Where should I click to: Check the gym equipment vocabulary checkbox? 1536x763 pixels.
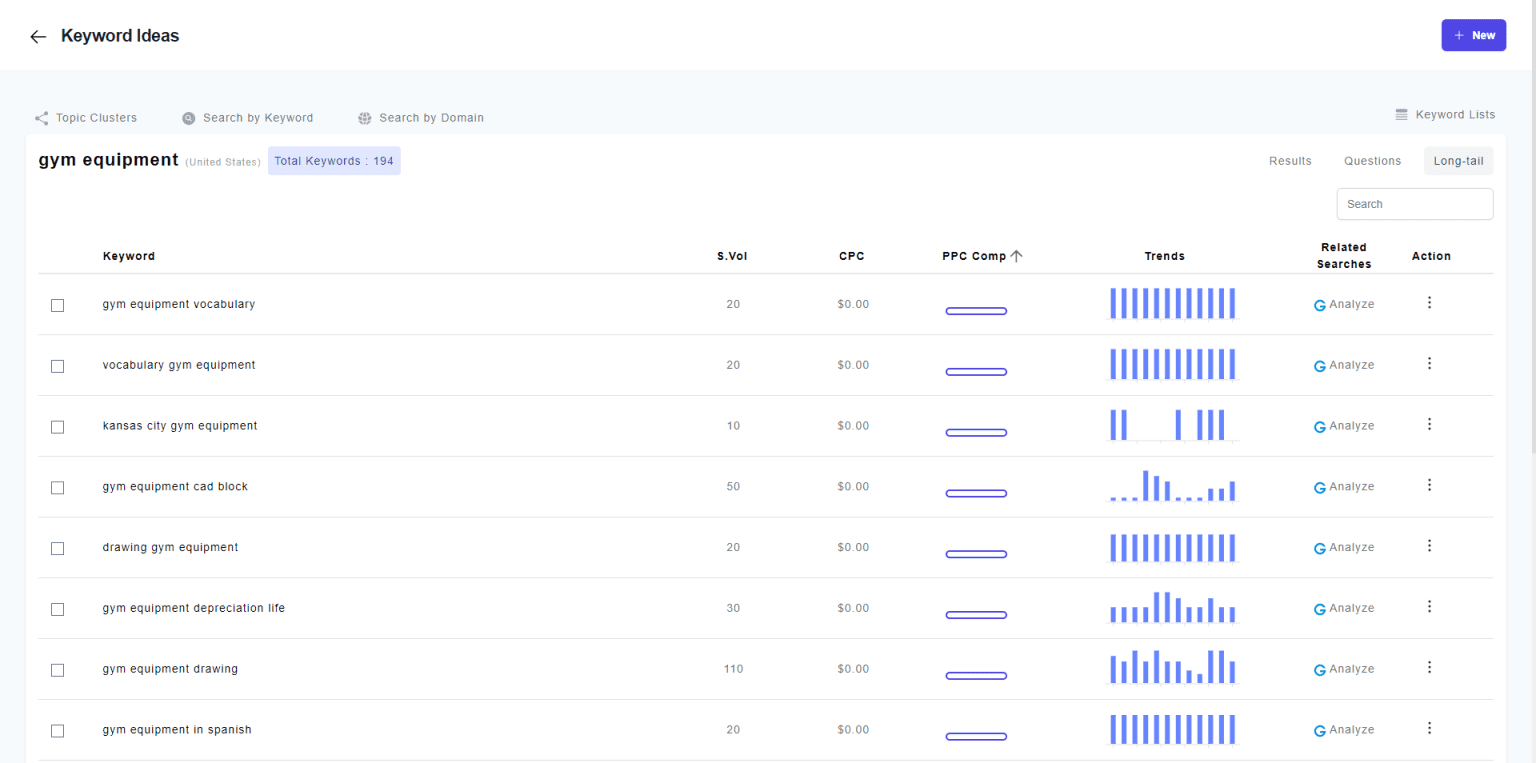click(58, 305)
